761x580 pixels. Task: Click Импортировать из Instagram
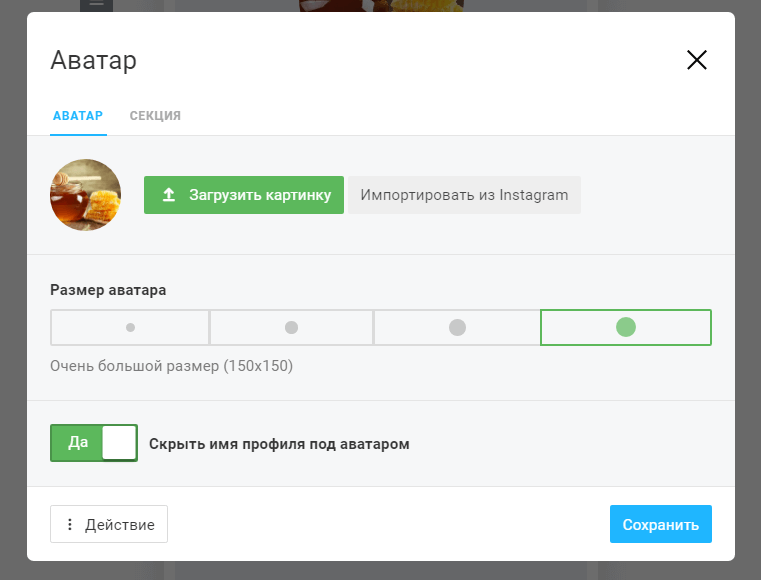pyautogui.click(x=464, y=195)
